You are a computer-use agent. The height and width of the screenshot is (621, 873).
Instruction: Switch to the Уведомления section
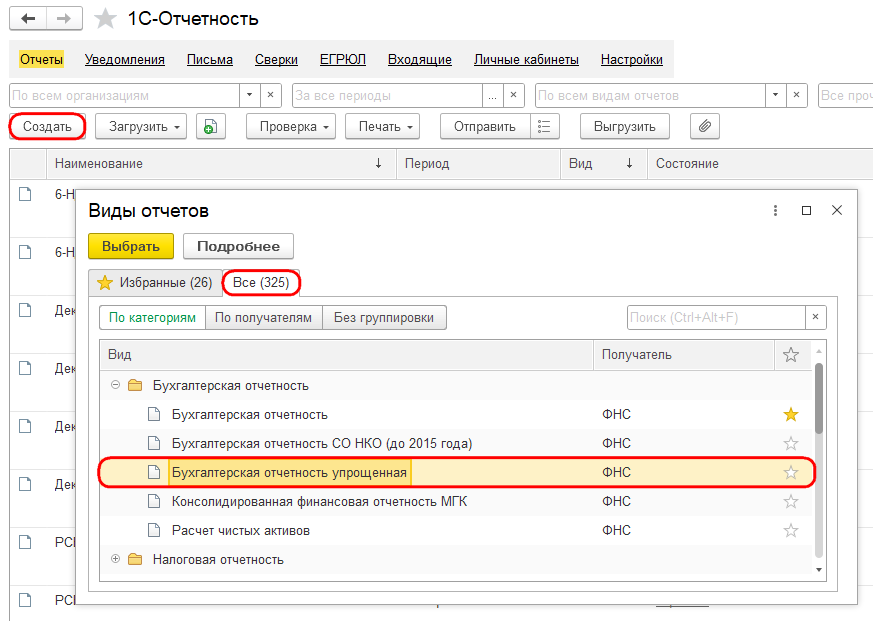point(125,60)
